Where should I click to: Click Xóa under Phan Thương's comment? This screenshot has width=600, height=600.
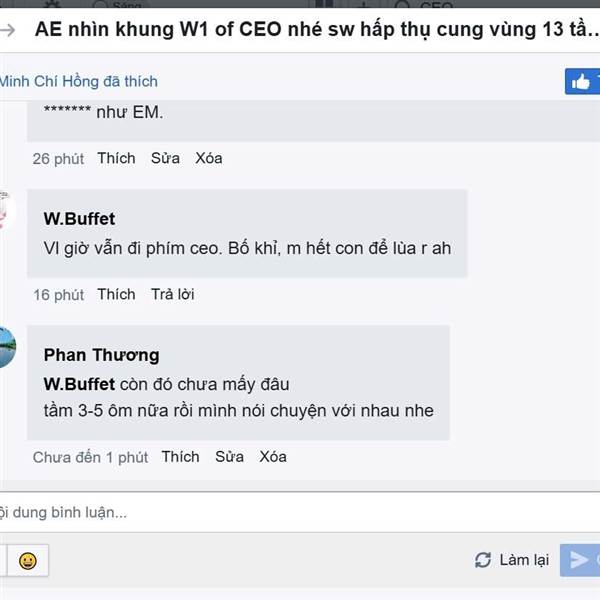tap(273, 457)
